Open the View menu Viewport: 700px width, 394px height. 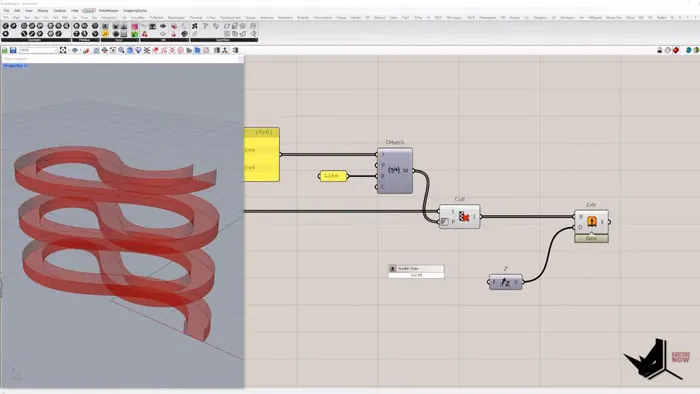(x=29, y=10)
